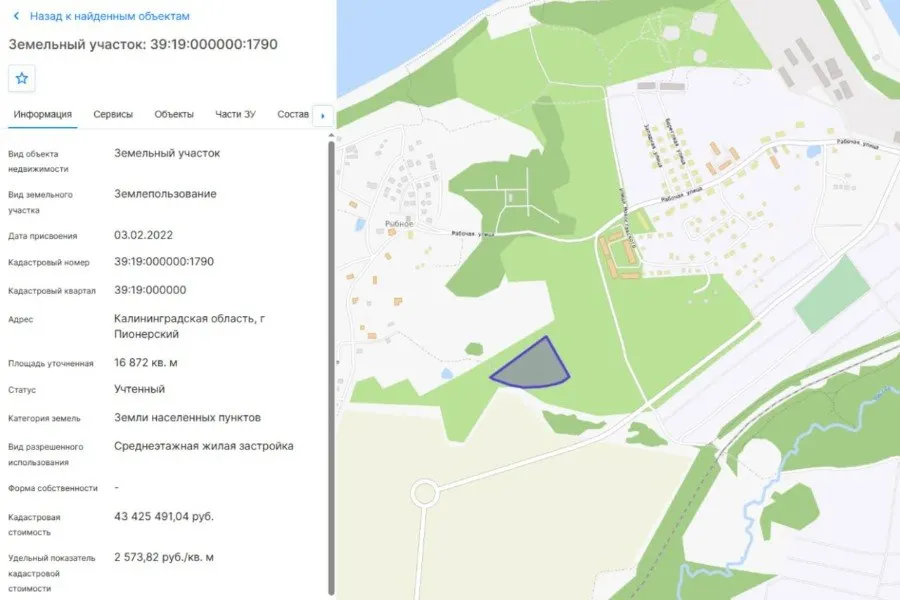The image size is (900, 600).
Task: Click the 'Форма собственности' field label
Action: [53, 488]
